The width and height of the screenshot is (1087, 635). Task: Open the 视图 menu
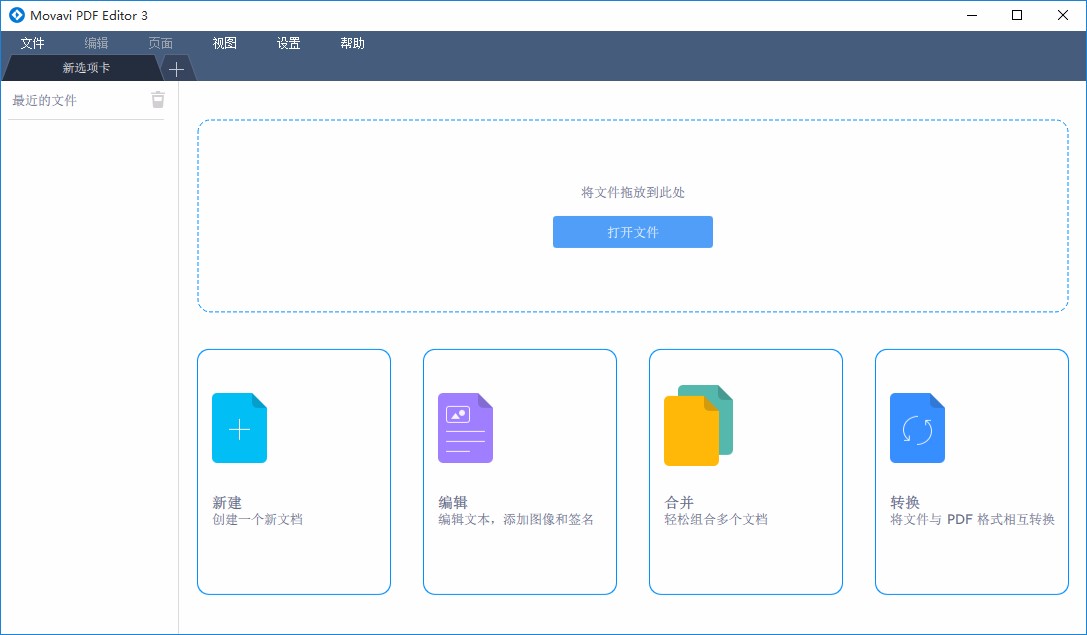224,42
